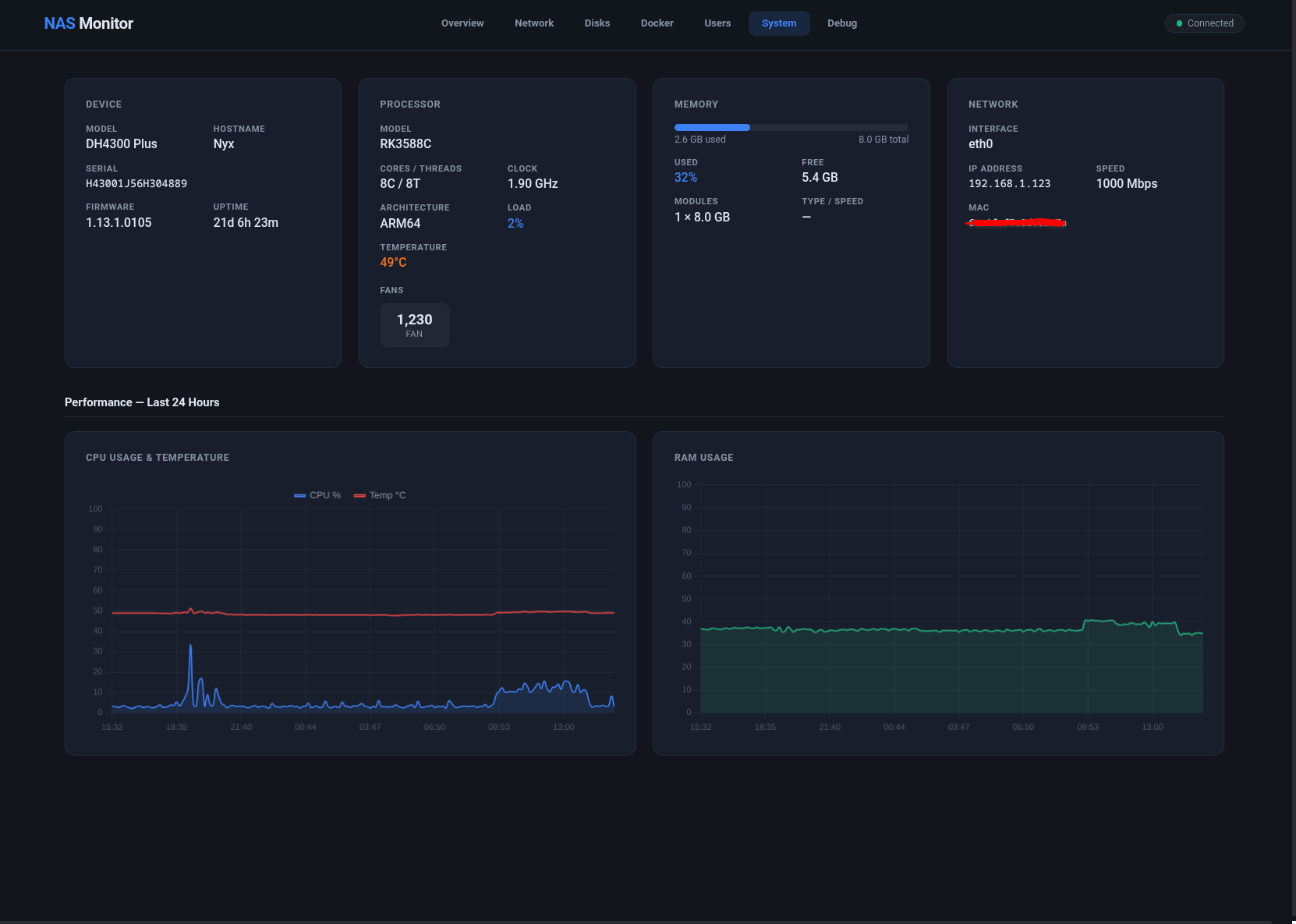Select the System tab

[x=778, y=23]
